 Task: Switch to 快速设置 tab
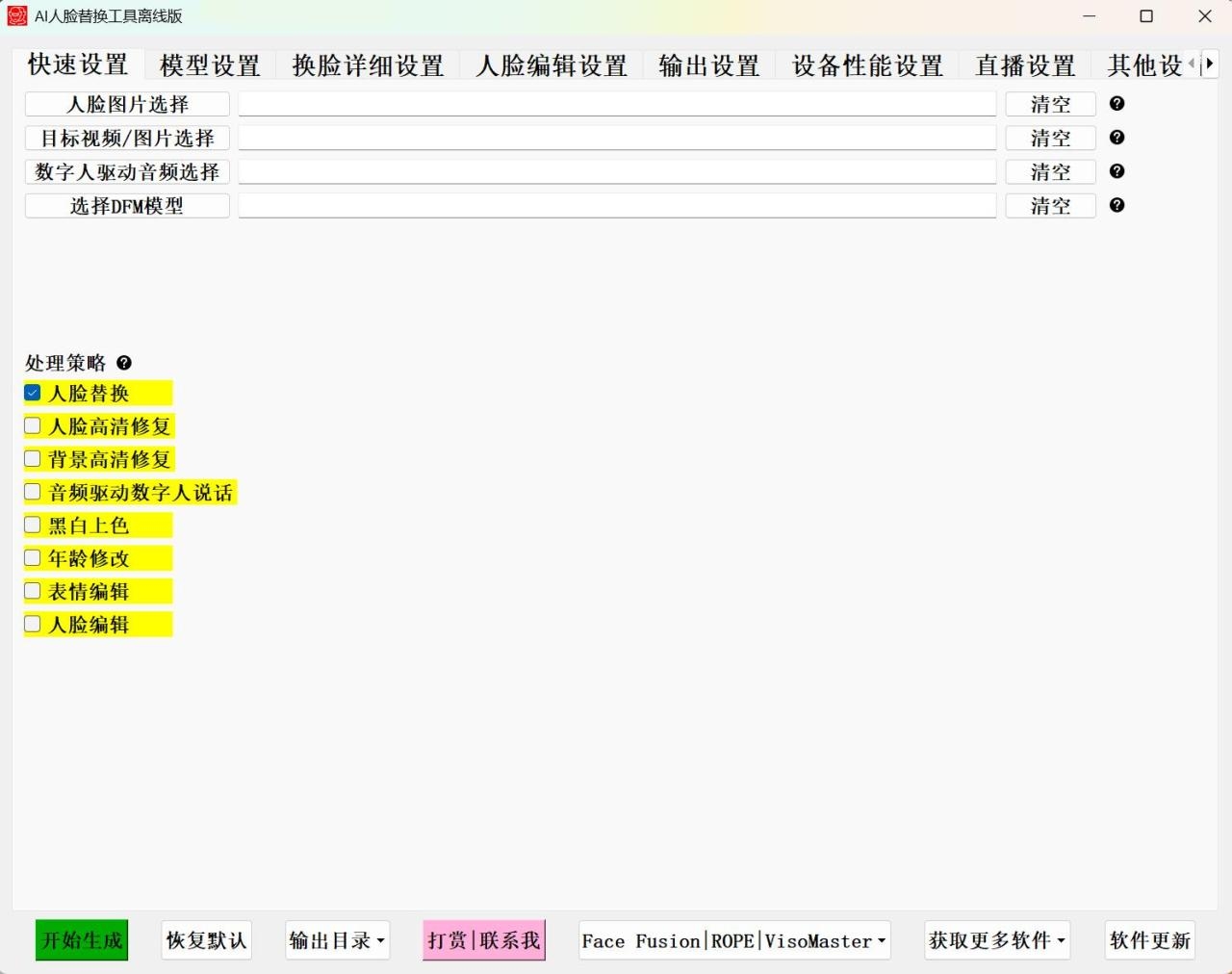78,64
